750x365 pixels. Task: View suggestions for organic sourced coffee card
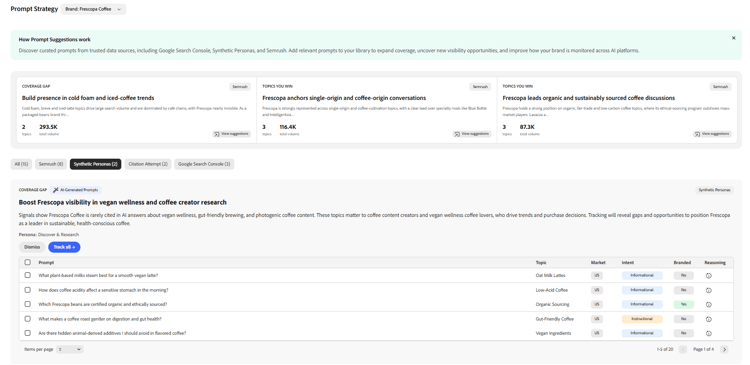(x=712, y=134)
